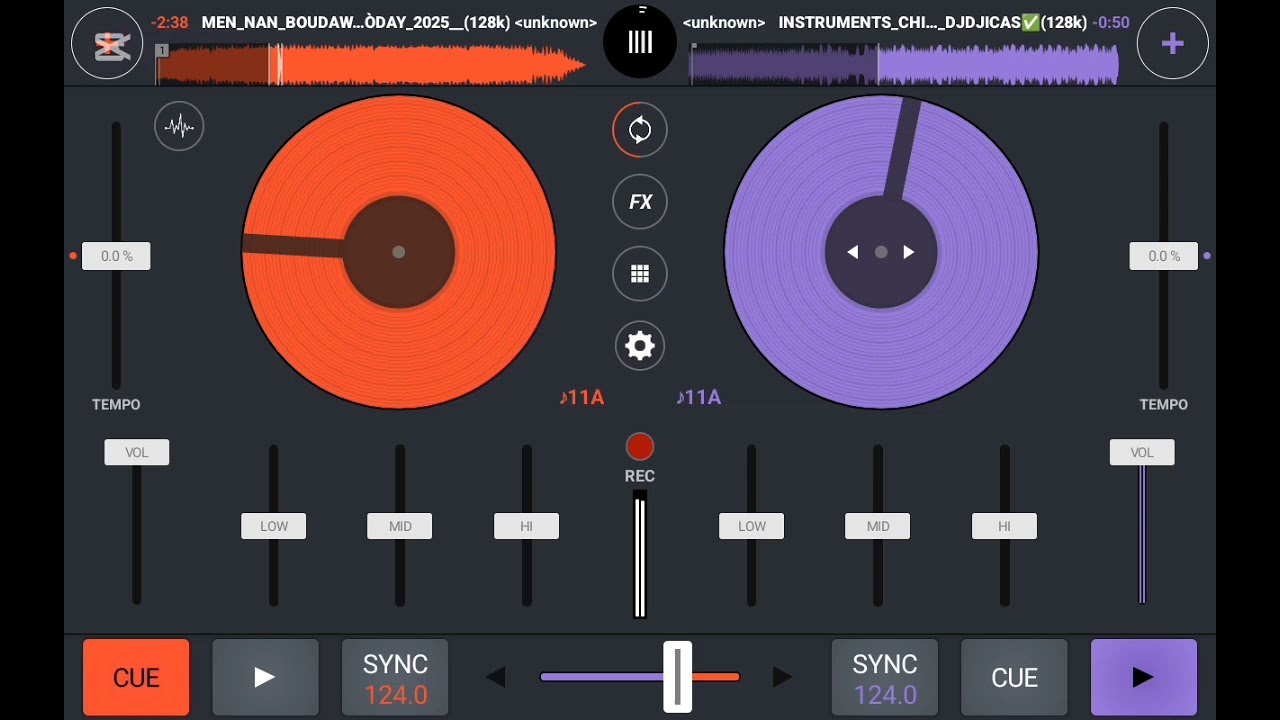
Task: Tap left deck key label 11A
Action: [582, 397]
